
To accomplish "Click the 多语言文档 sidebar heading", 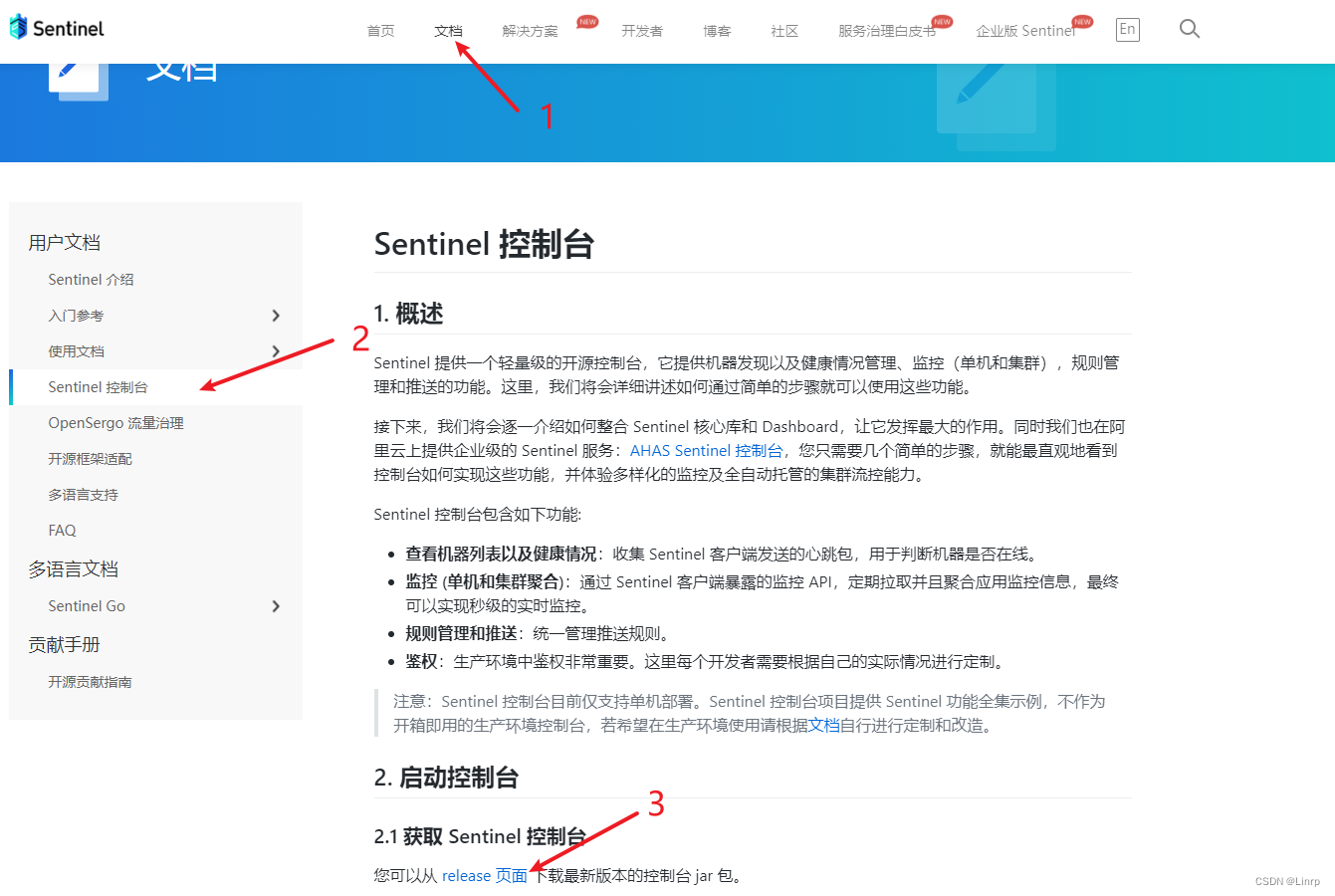I will click(74, 569).
